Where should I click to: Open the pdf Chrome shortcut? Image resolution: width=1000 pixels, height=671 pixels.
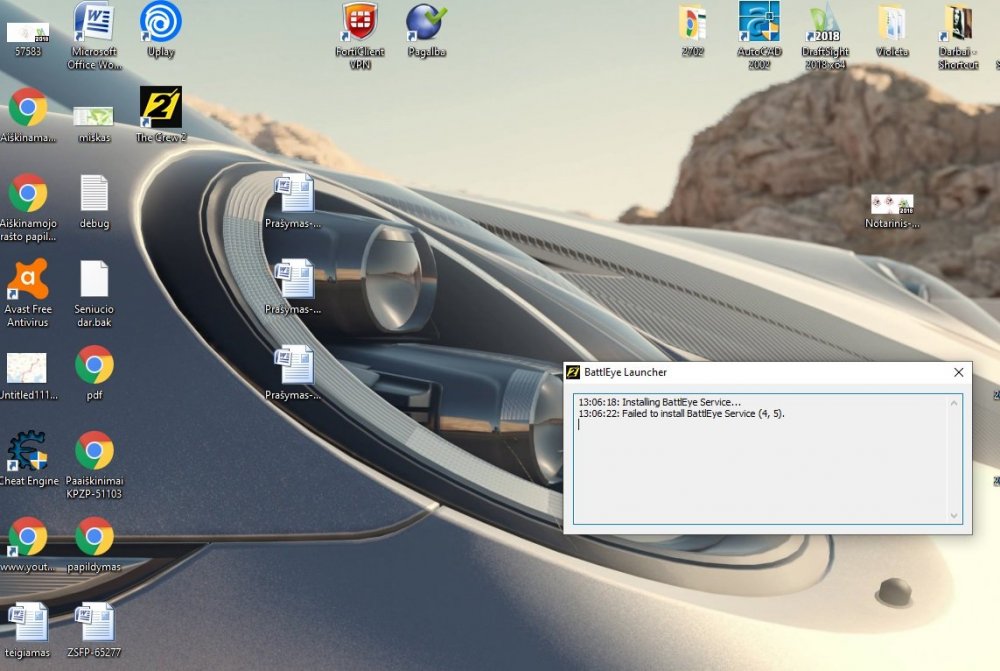coord(94,366)
